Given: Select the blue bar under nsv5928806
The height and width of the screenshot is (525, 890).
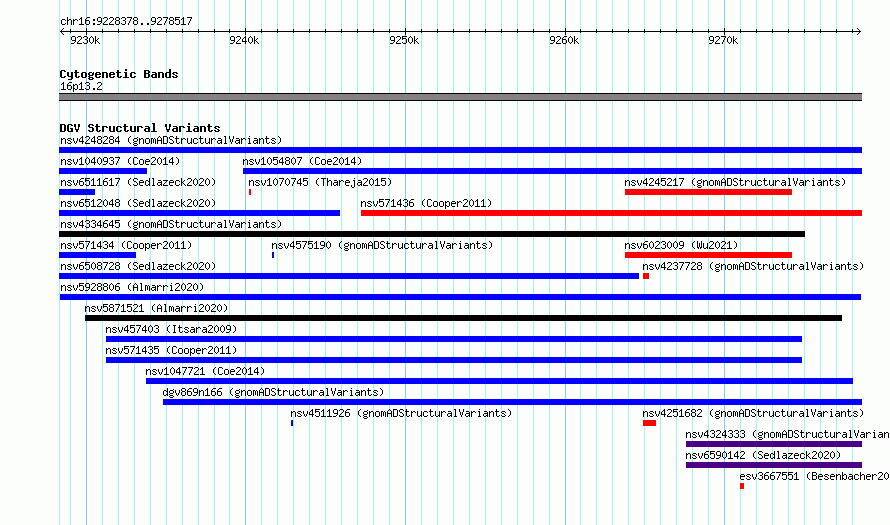Looking at the screenshot, I should [x=460, y=297].
